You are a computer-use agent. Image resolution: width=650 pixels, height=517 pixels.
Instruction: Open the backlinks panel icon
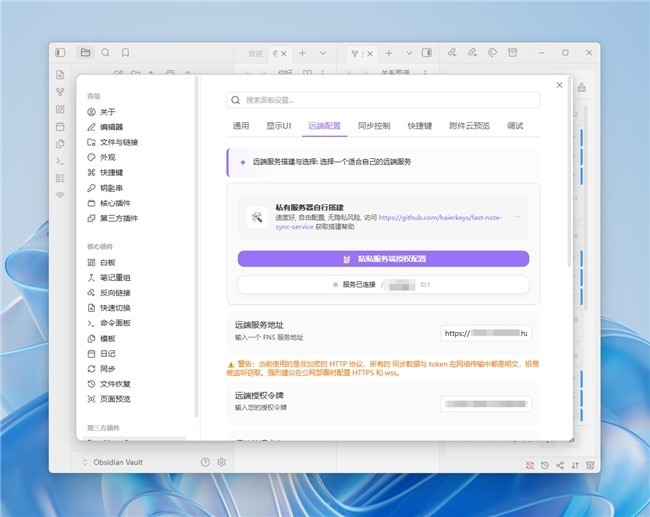(452, 53)
